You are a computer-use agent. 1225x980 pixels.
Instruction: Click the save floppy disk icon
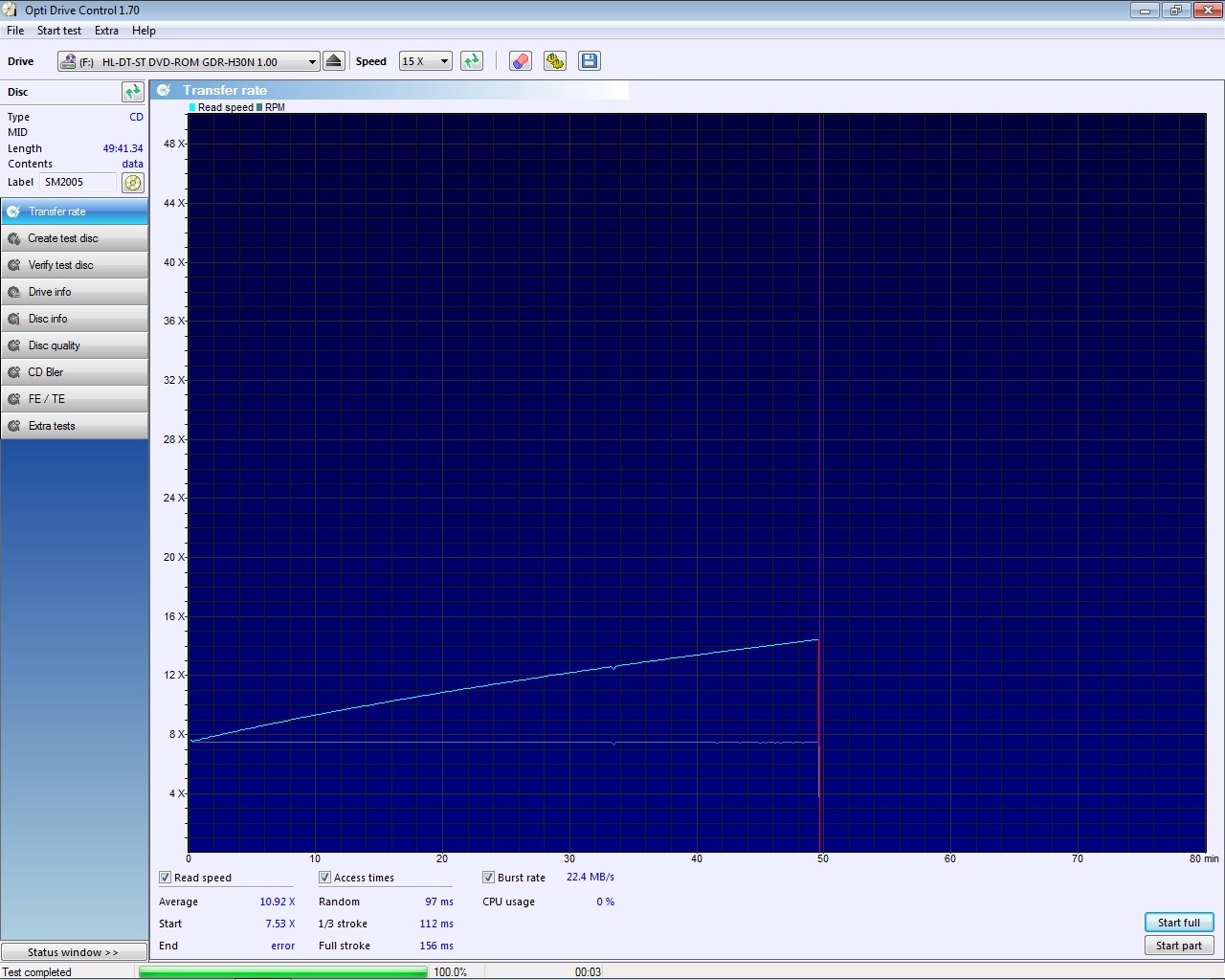click(x=589, y=61)
